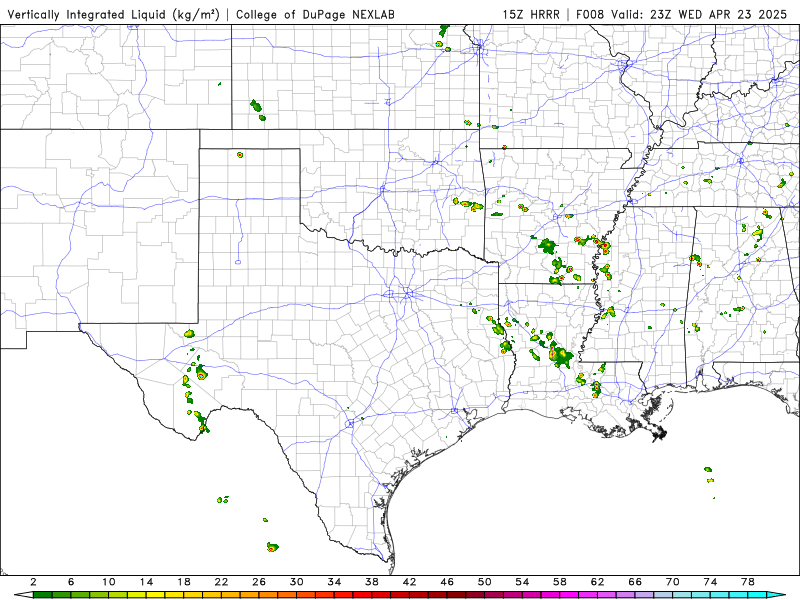800x600 pixels.
Task: Select legend value 30 on color scale
Action: 296,582
